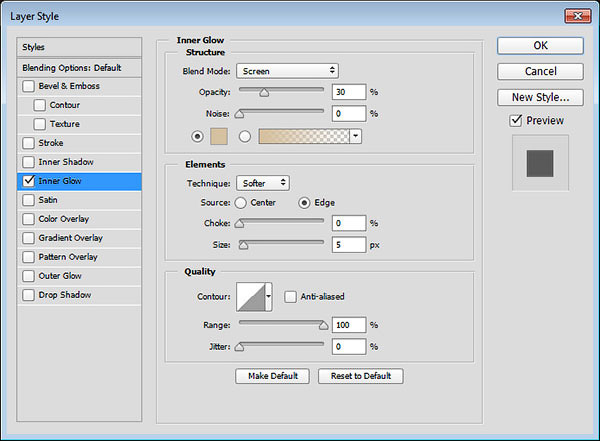Viewport: 600px width, 441px height.
Task: Uncheck the Preview checkbox
Action: pos(516,121)
